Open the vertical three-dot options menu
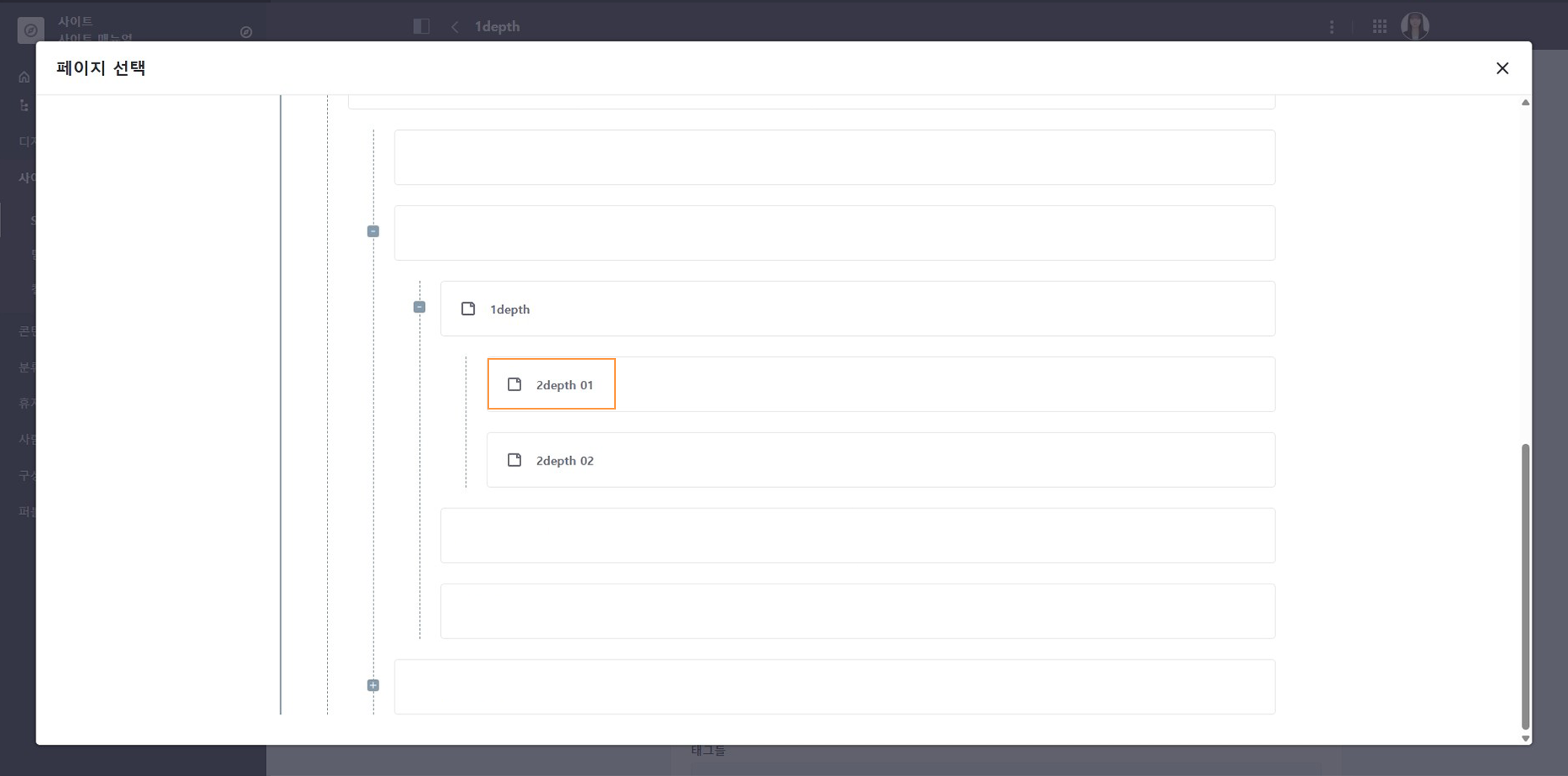The image size is (1568, 776). [x=1331, y=27]
